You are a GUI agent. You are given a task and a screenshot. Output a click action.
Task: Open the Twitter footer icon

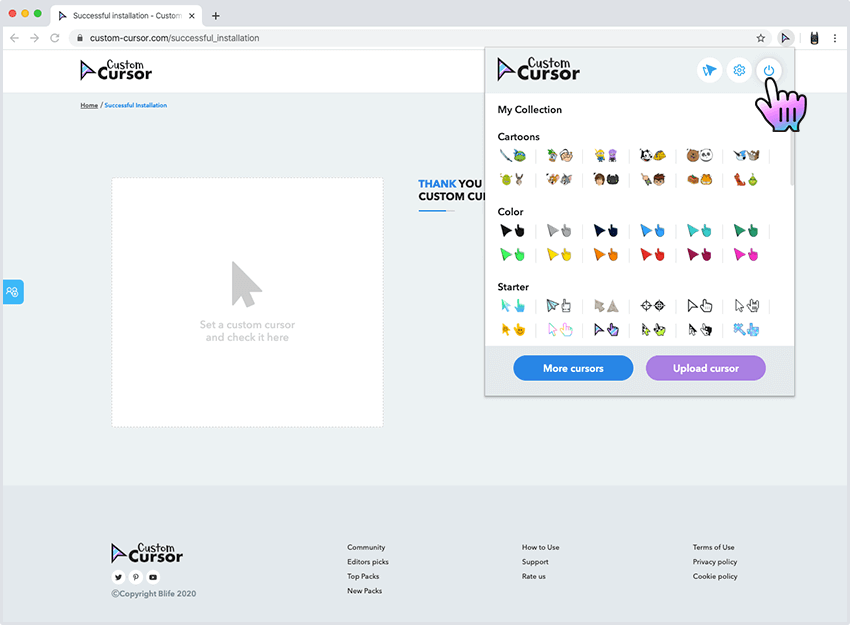[x=118, y=577]
